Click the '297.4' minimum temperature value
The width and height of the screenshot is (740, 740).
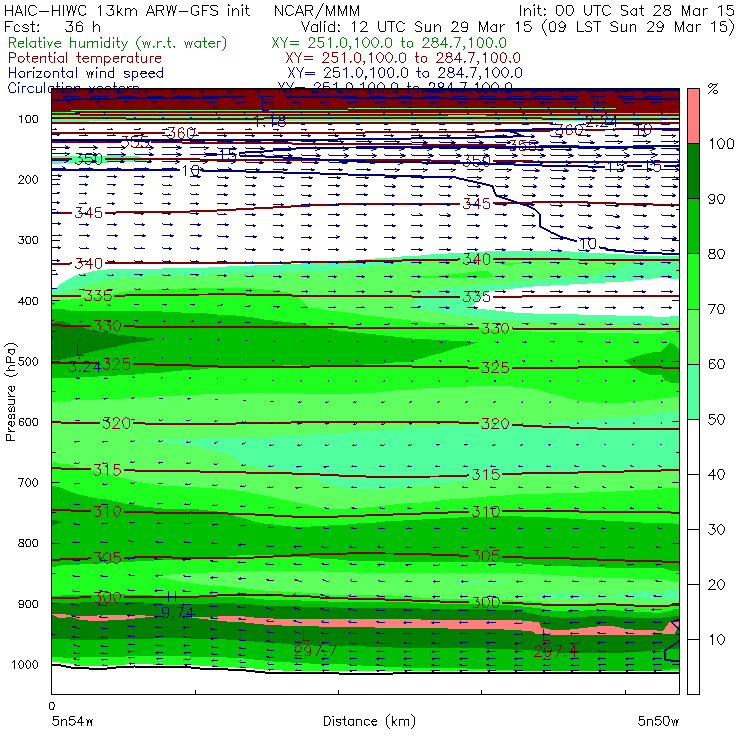click(x=555, y=652)
